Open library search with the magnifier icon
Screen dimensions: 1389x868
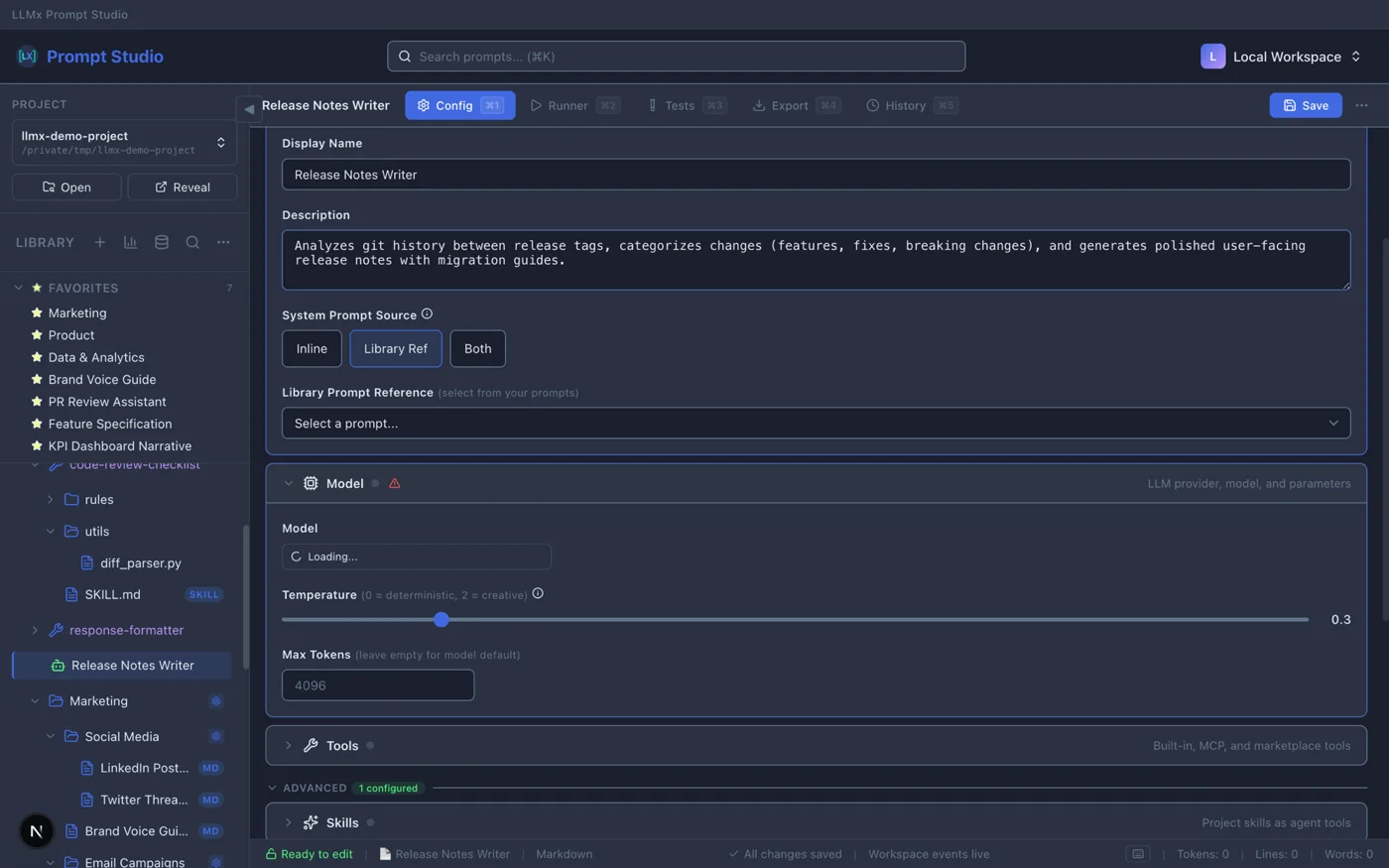tap(191, 242)
